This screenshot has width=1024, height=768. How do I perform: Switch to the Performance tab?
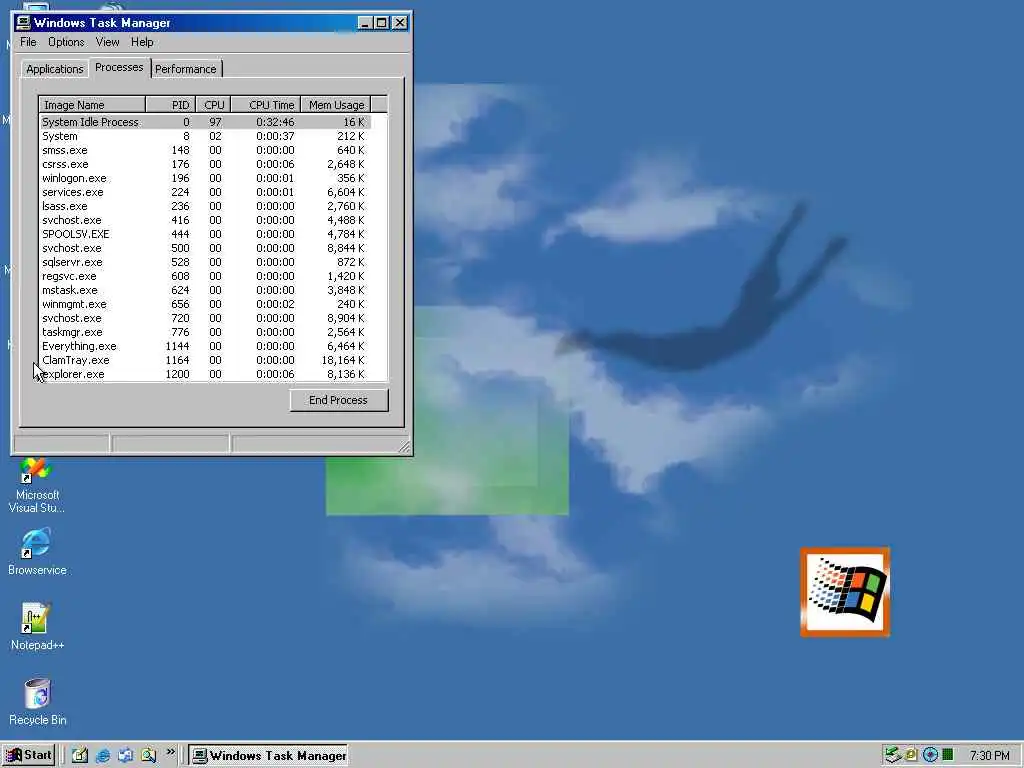[185, 69]
